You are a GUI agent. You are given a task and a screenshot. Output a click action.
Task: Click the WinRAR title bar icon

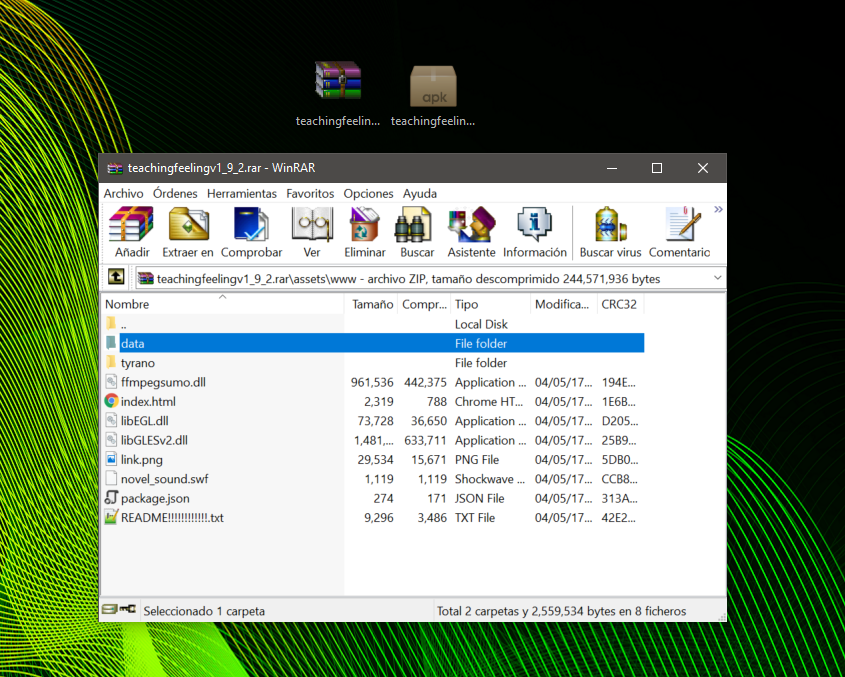pyautogui.click(x=114, y=168)
